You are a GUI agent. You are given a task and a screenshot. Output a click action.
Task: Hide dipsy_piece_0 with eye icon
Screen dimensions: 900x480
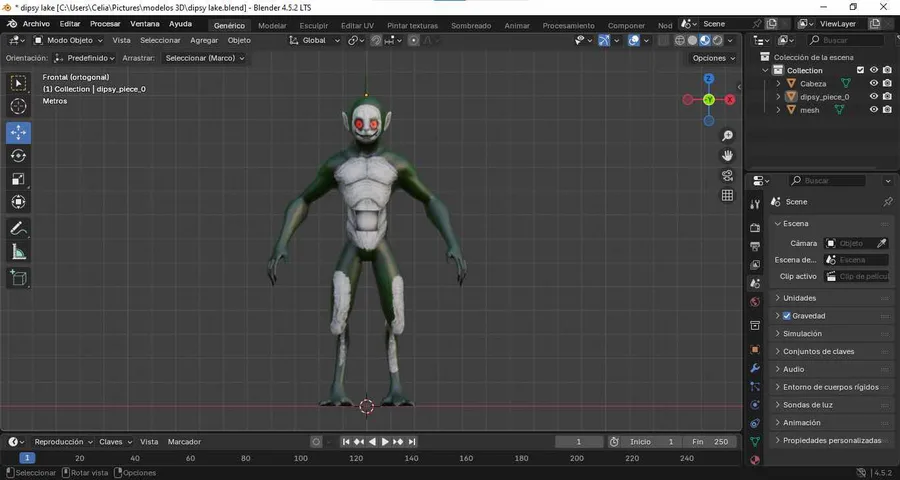pos(874,96)
